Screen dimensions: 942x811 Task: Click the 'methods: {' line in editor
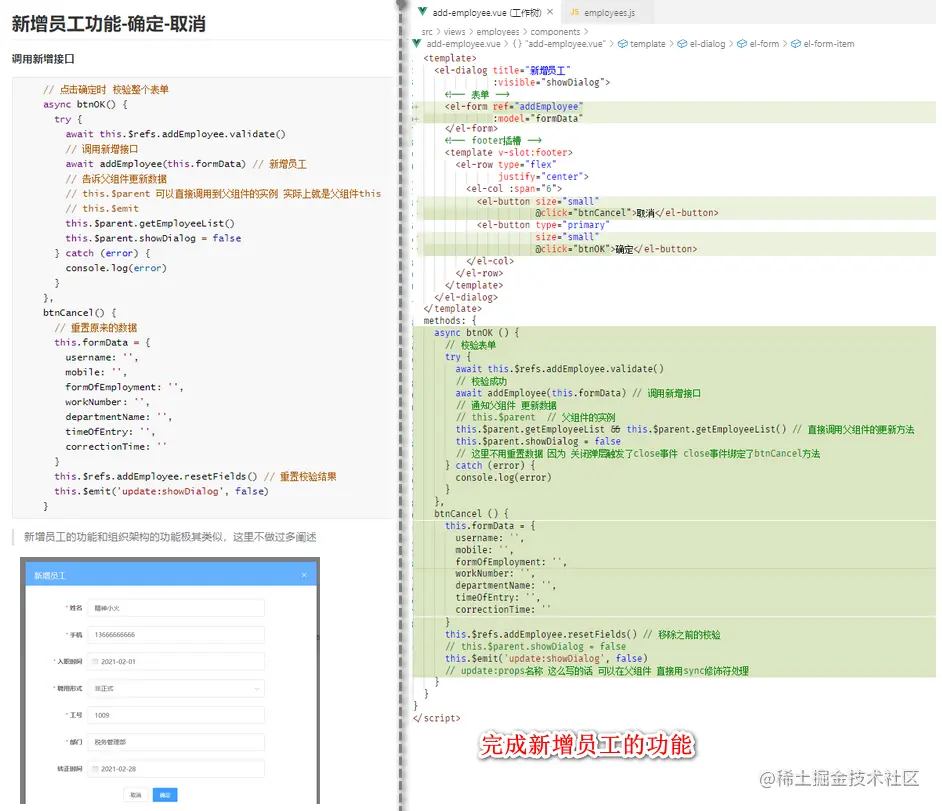450,321
